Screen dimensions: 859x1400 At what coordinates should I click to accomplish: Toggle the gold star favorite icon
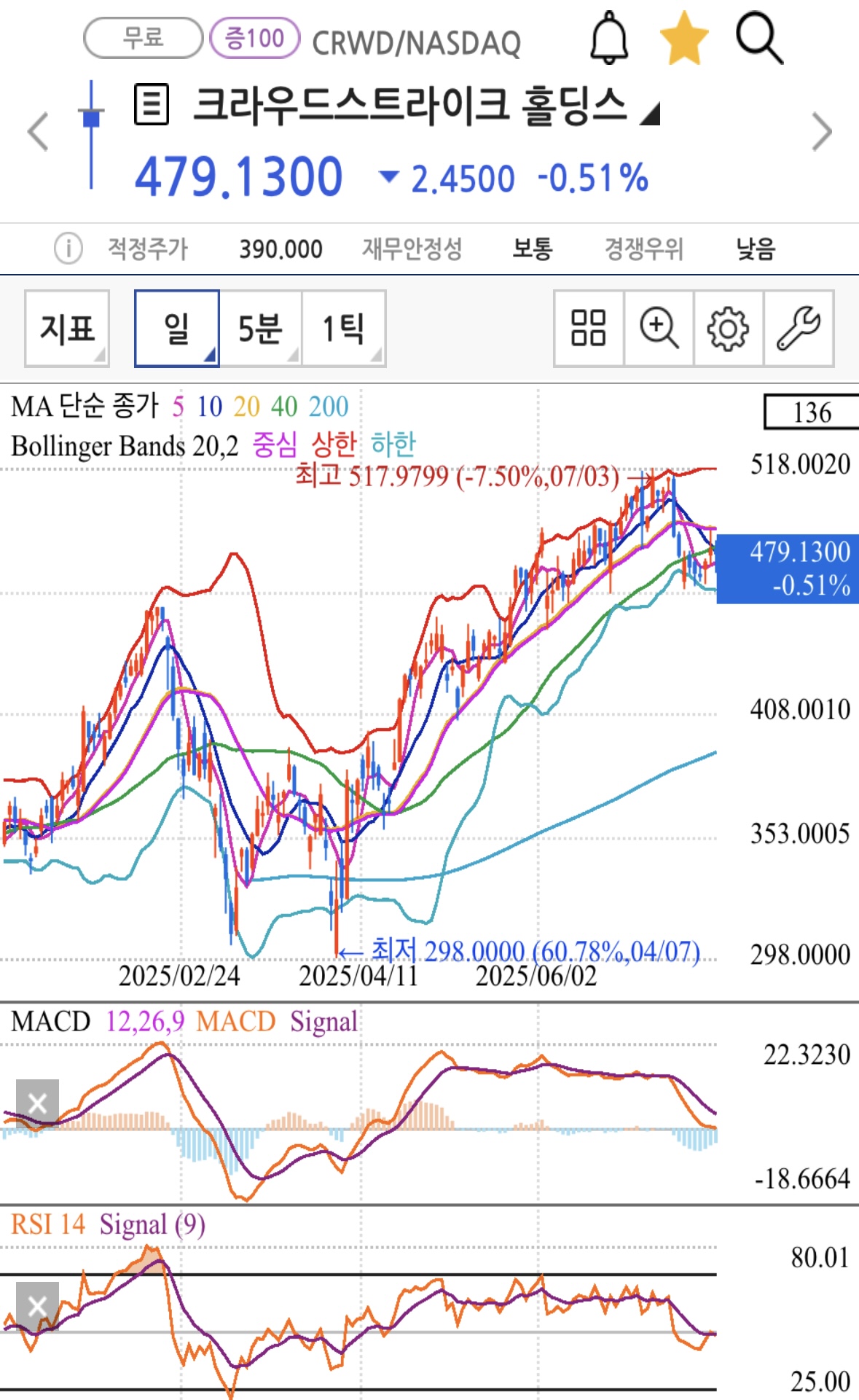pos(683,39)
